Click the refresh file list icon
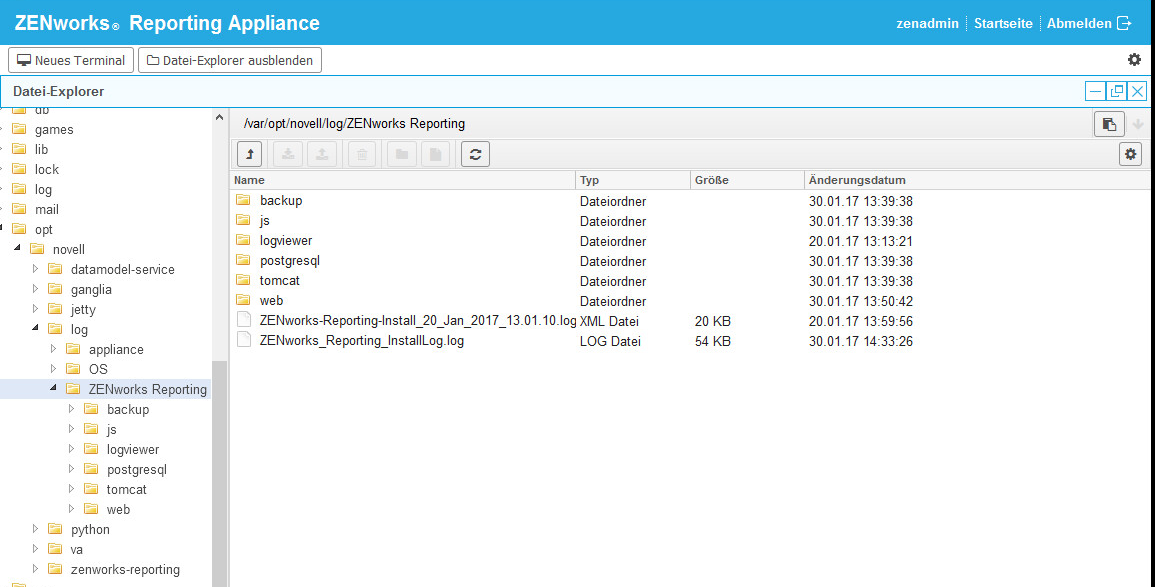Image resolution: width=1155 pixels, height=587 pixels. pos(475,154)
